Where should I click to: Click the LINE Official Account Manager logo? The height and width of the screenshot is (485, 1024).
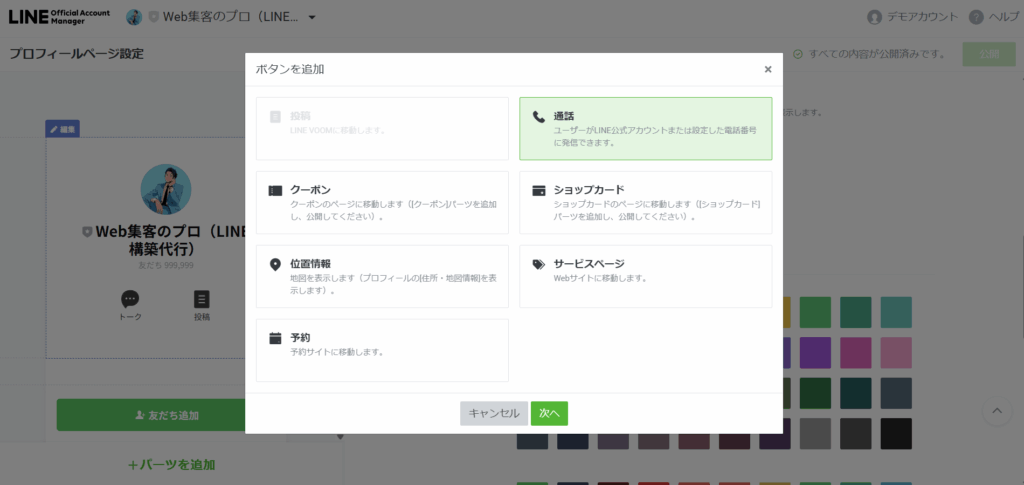pyautogui.click(x=60, y=17)
